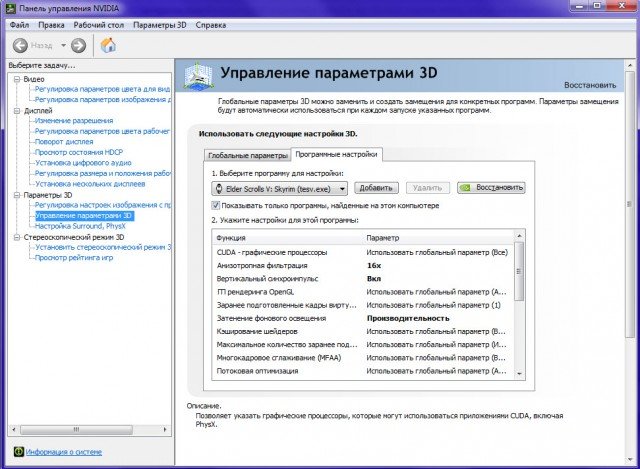Select the Заранее подготовленные кадры row
Image resolution: width=640 pixels, height=469 pixels.
pos(362,305)
